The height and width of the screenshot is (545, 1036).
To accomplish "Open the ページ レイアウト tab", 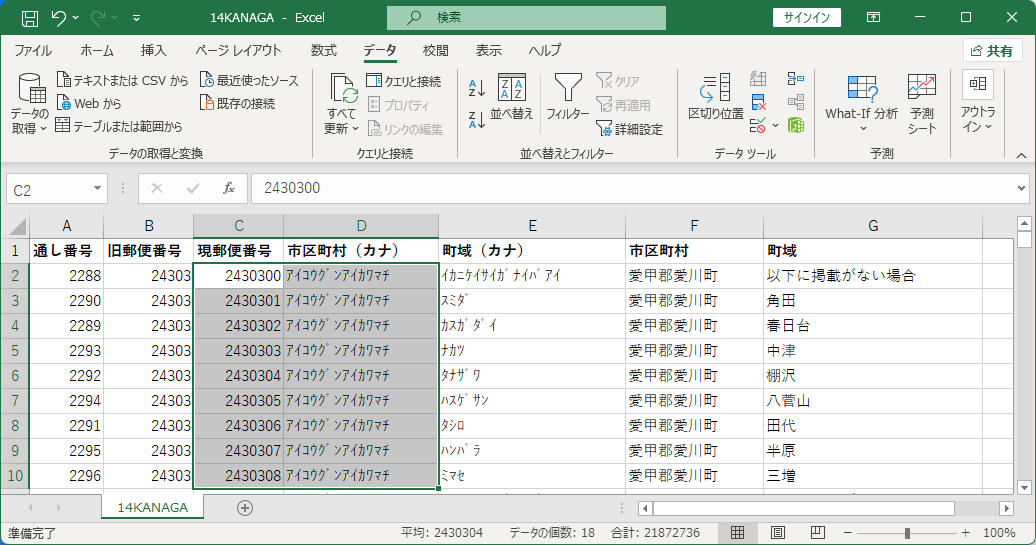I will pos(238,51).
